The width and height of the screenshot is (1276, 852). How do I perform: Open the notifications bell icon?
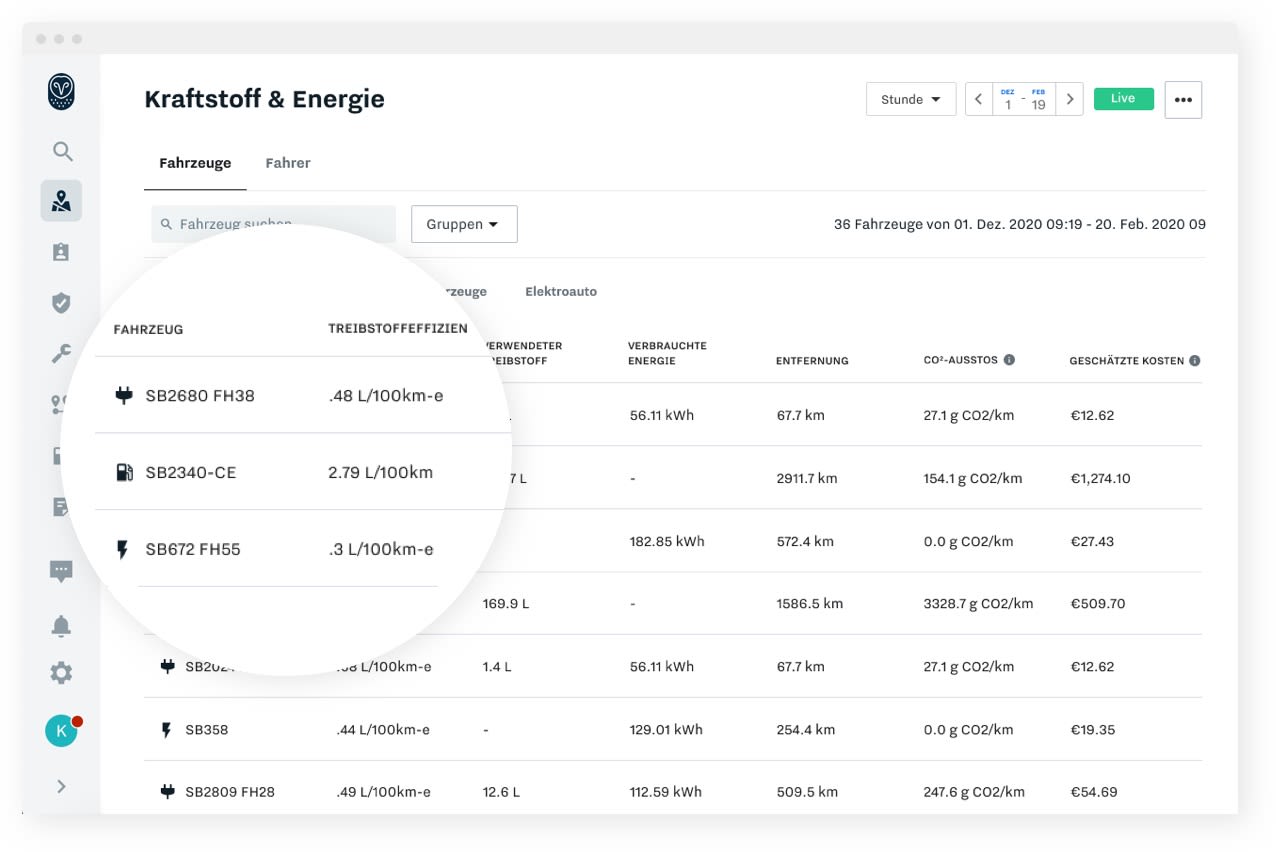tap(61, 626)
